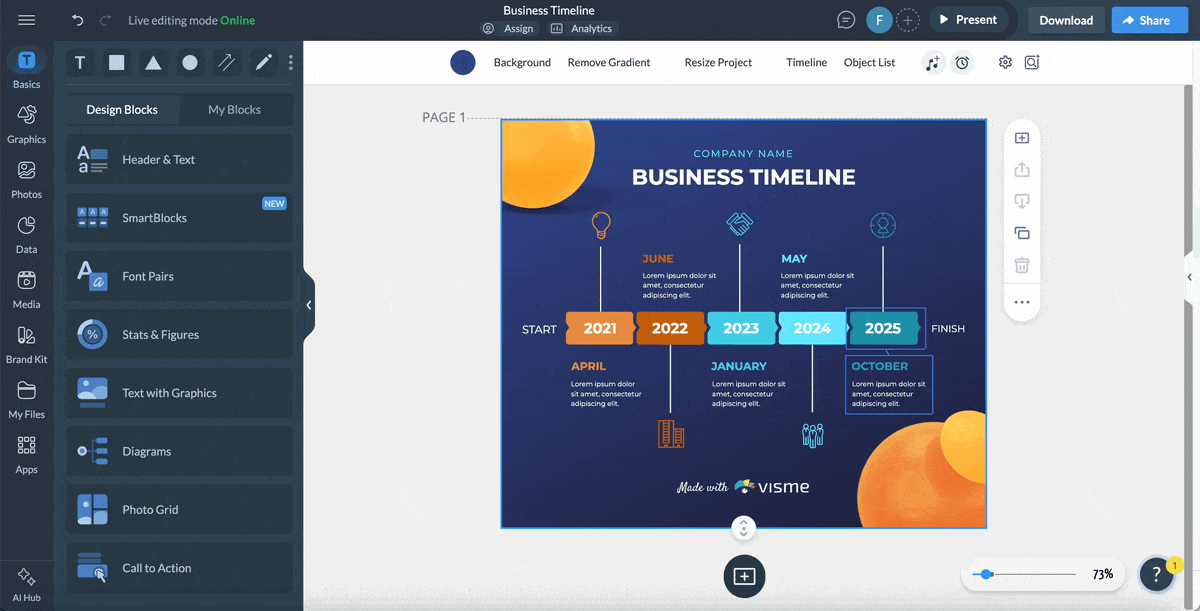1200x611 pixels.
Task: Select the triangle shape tool
Action: [153, 62]
